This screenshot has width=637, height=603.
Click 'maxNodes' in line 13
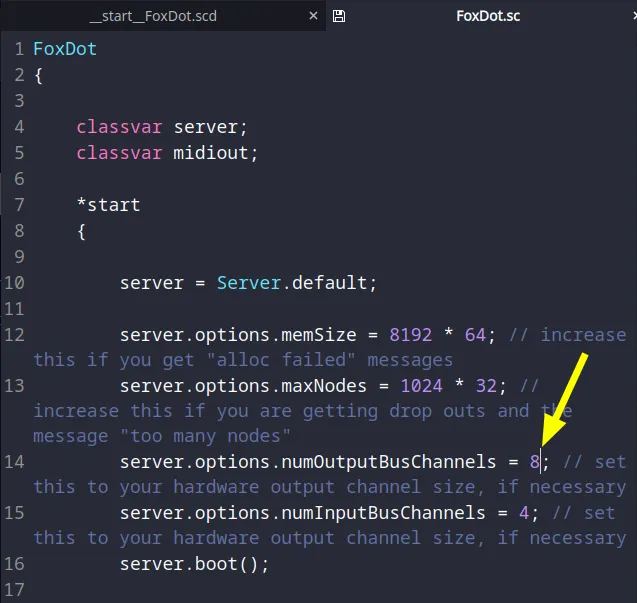tap(324, 386)
